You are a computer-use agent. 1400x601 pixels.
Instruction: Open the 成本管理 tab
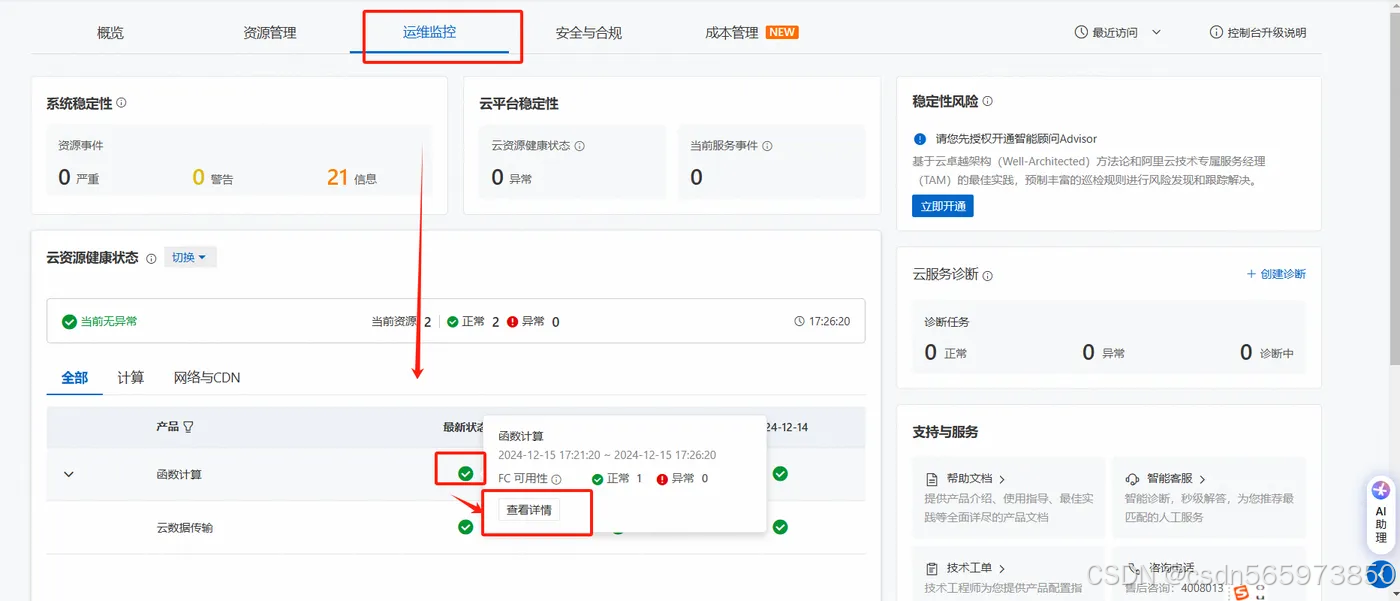point(732,33)
